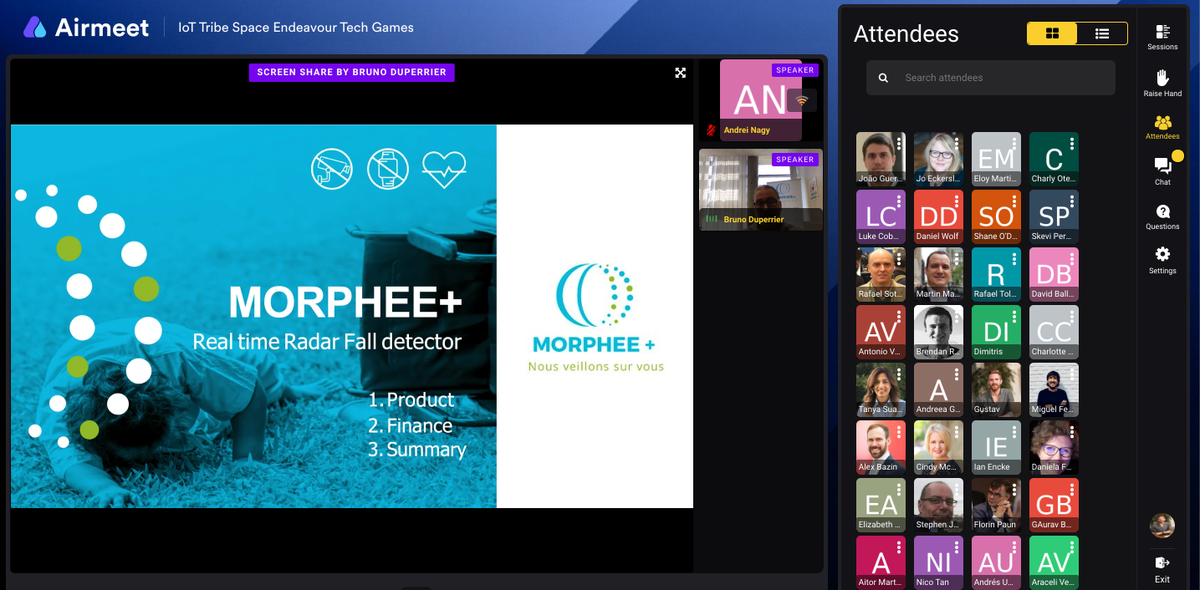The height and width of the screenshot is (590, 1200).
Task: Open Rafael Sot... attendee card
Action: click(x=881, y=274)
